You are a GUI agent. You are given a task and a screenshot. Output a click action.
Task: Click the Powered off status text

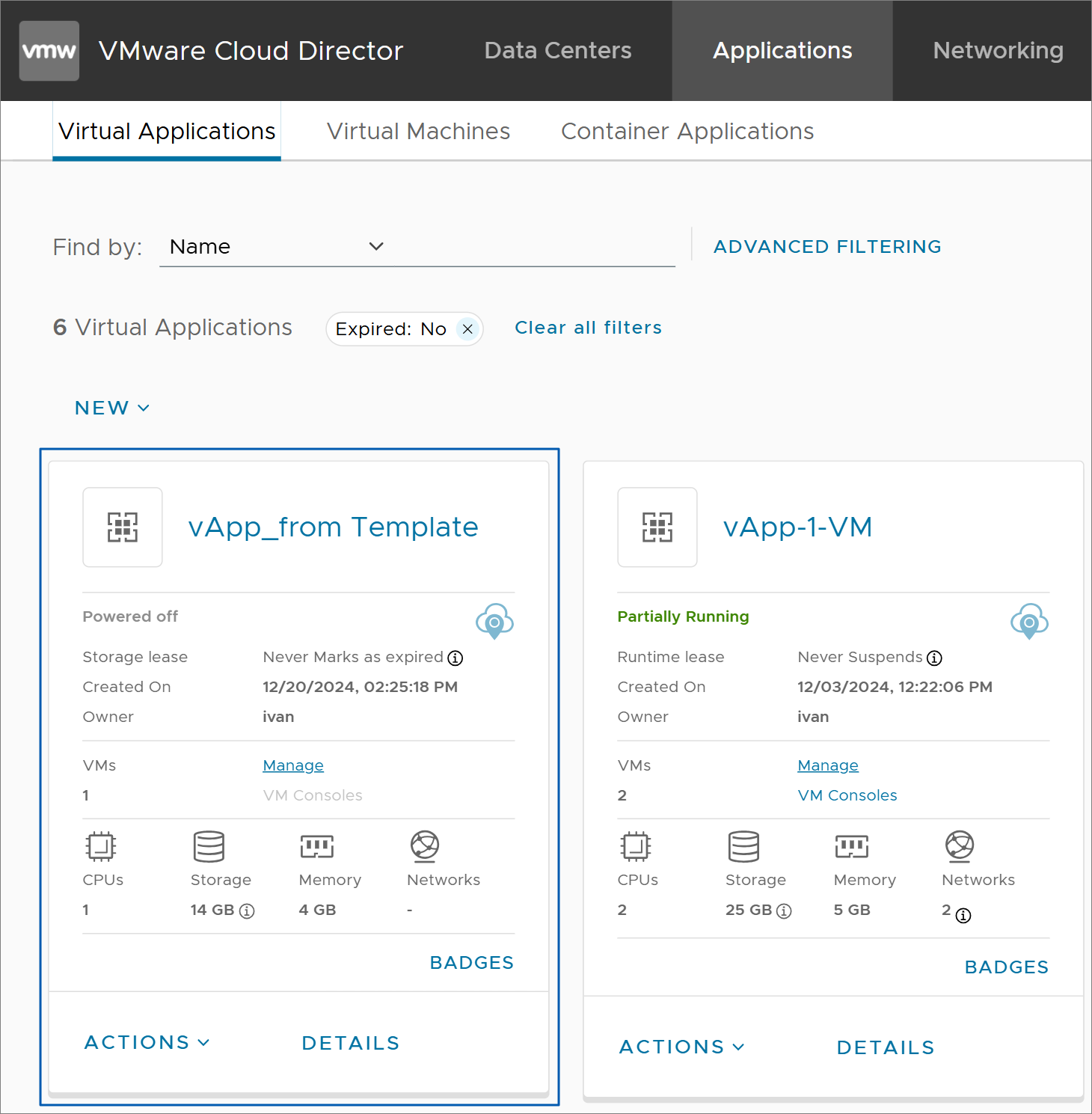pyautogui.click(x=130, y=616)
